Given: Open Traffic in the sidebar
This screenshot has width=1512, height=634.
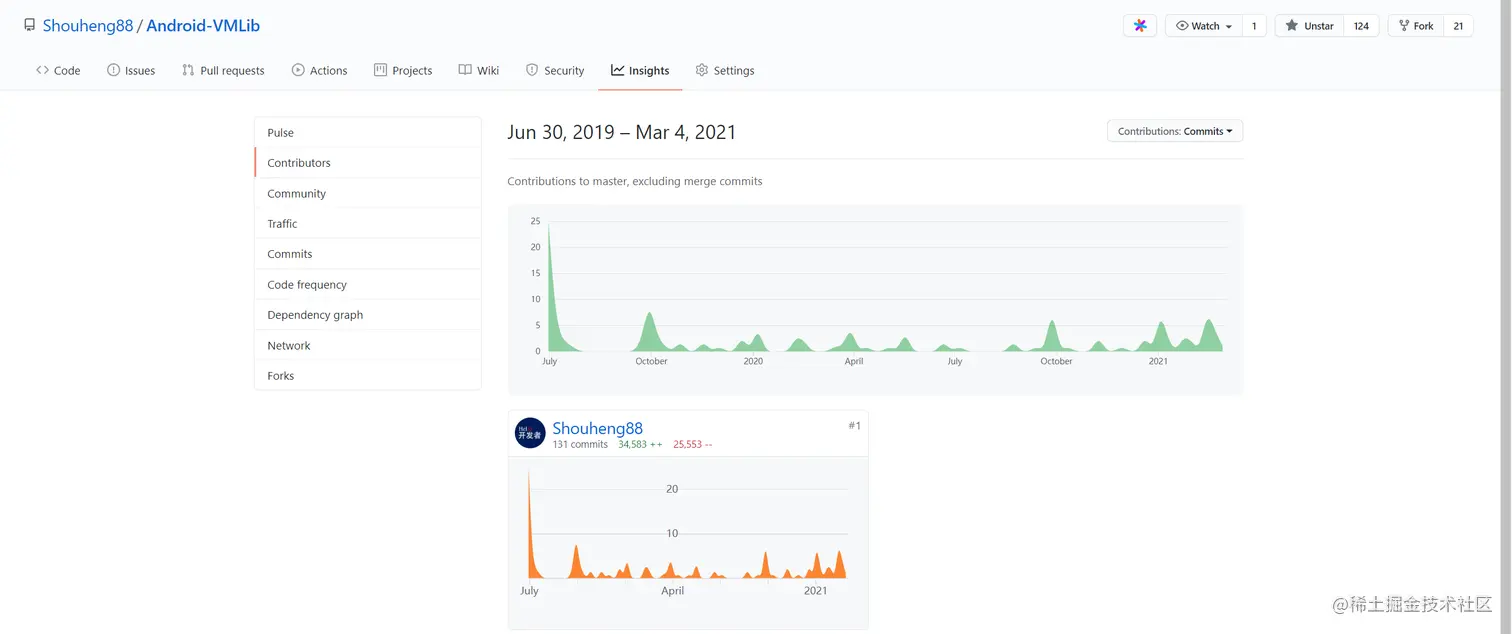Looking at the screenshot, I should [x=368, y=224].
